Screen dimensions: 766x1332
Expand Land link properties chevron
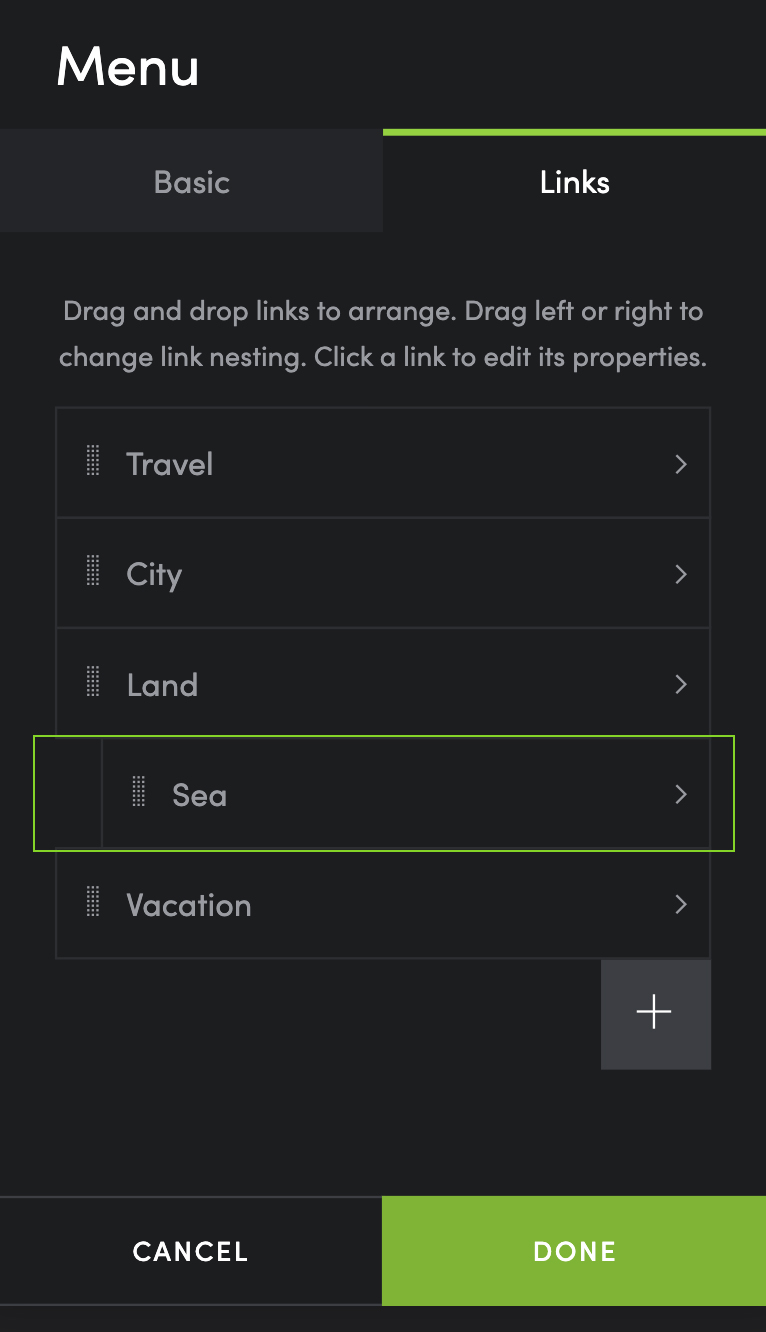tap(681, 684)
